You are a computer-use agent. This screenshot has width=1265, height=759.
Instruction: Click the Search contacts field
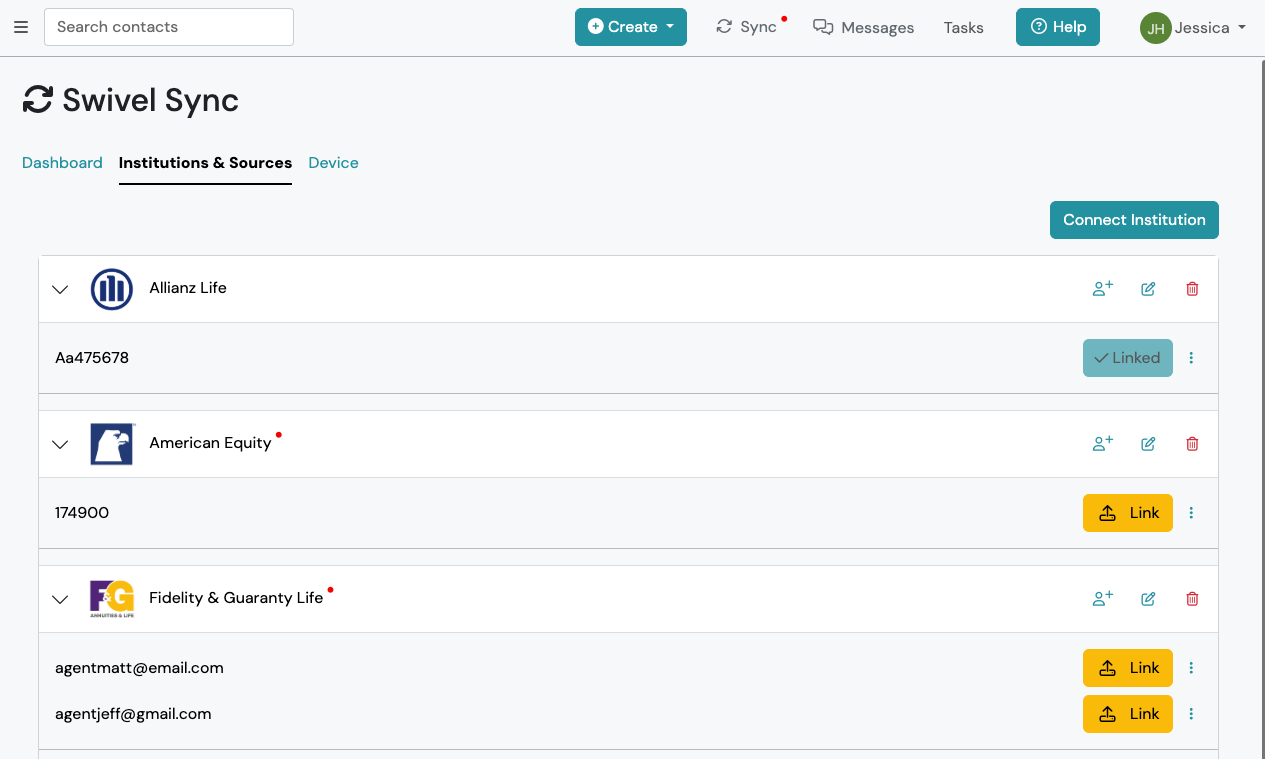click(x=169, y=27)
